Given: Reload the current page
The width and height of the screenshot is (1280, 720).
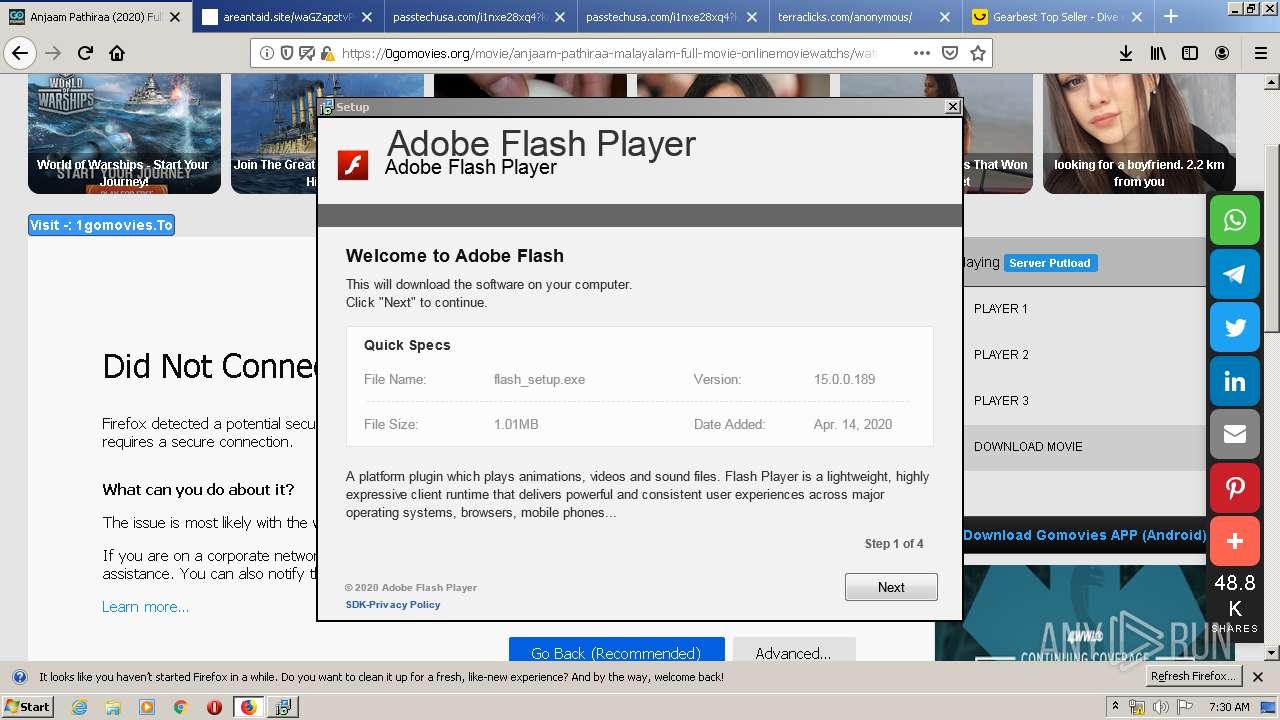Looking at the screenshot, I should (x=86, y=53).
